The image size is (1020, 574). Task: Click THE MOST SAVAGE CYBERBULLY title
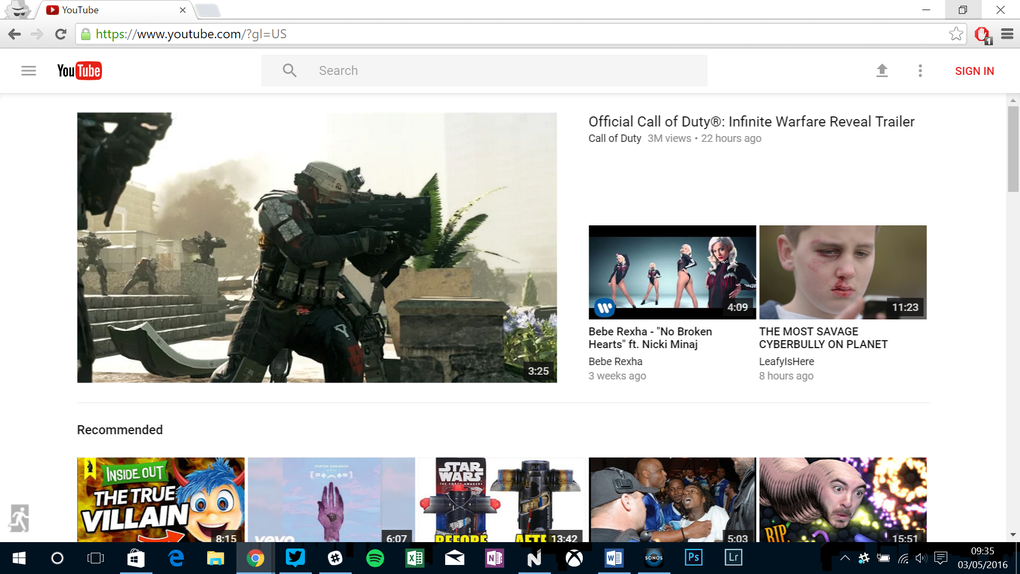[823, 338]
